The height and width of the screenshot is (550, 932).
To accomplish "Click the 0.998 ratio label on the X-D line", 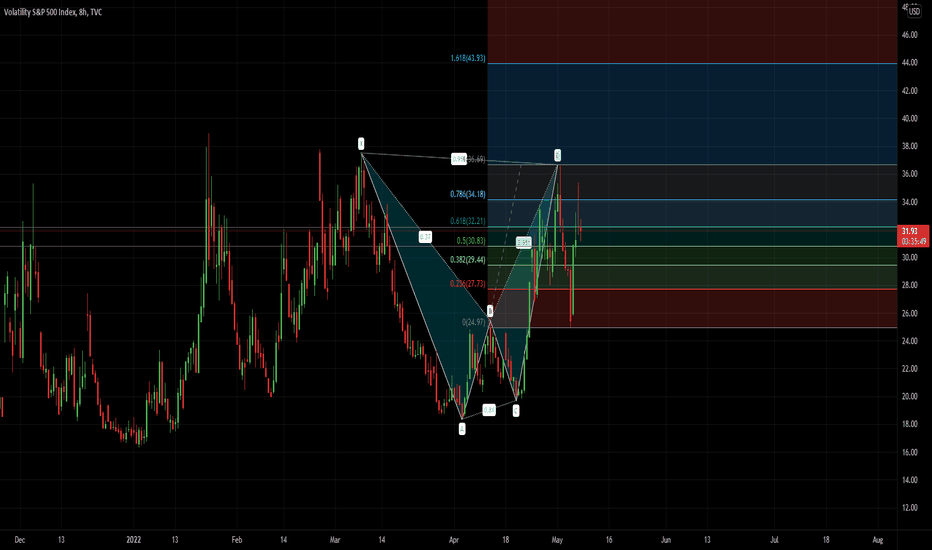I will [x=459, y=159].
